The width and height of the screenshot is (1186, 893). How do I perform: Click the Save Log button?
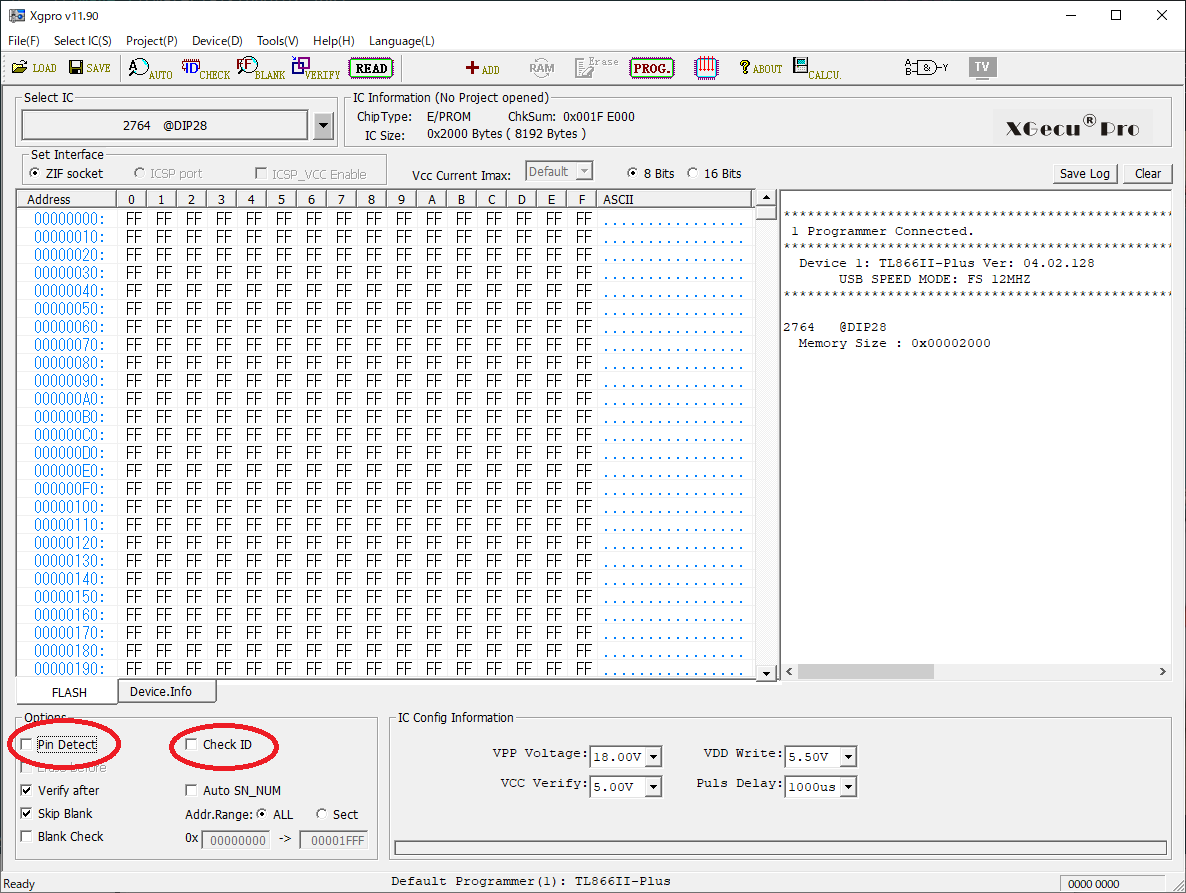(x=1084, y=173)
